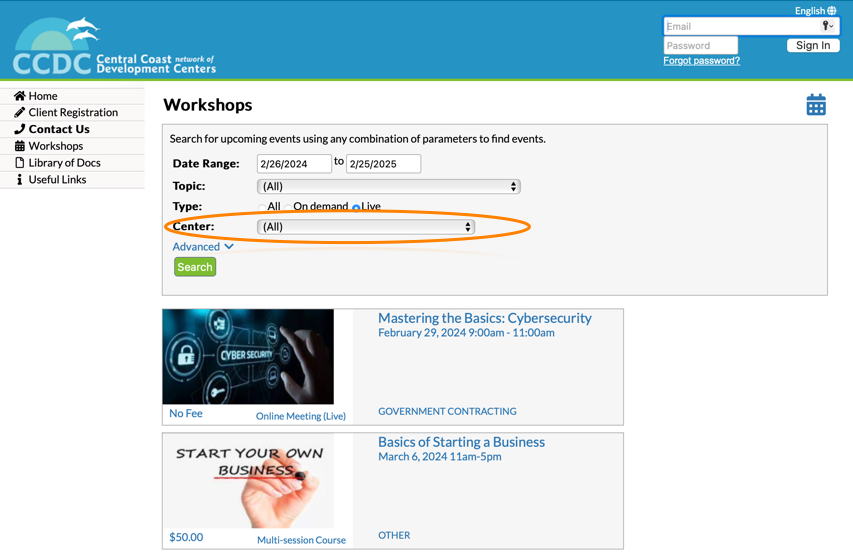Viewport: 853px width, 553px height.
Task: Click the Sign In button
Action: [813, 45]
